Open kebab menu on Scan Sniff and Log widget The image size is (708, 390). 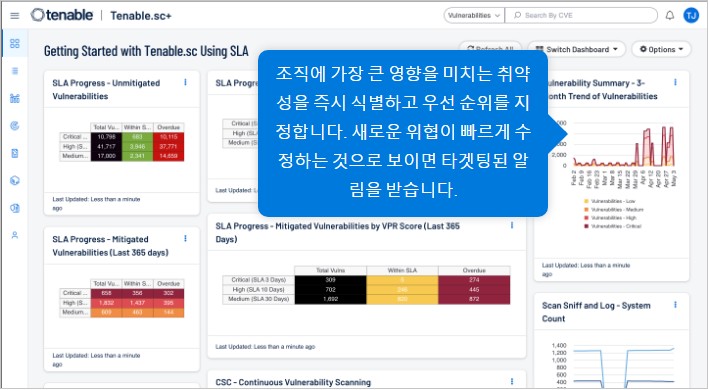[675, 305]
